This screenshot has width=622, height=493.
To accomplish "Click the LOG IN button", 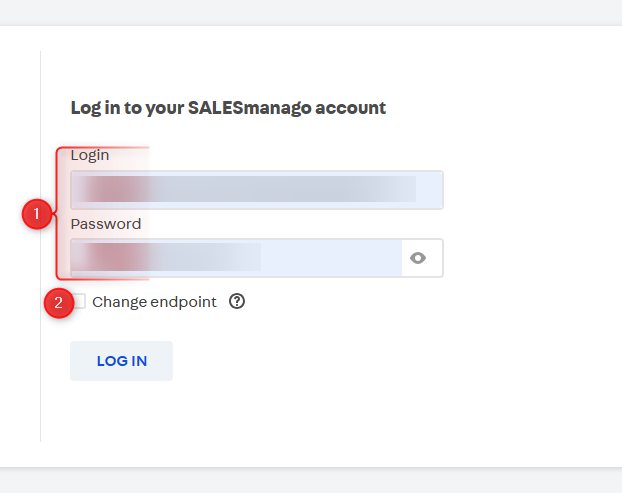I will (121, 361).
